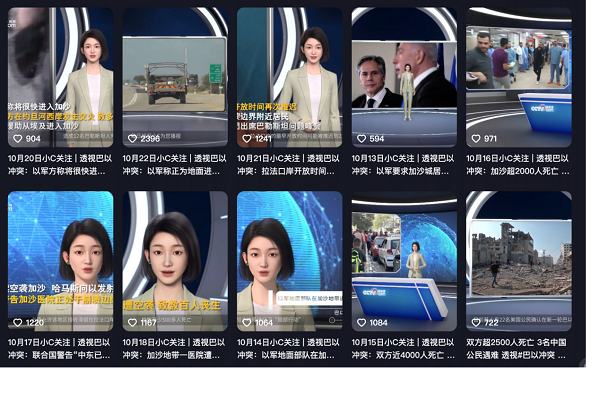Open the 10月20日 video thumbnail
The image size is (600, 397).
pos(60,77)
